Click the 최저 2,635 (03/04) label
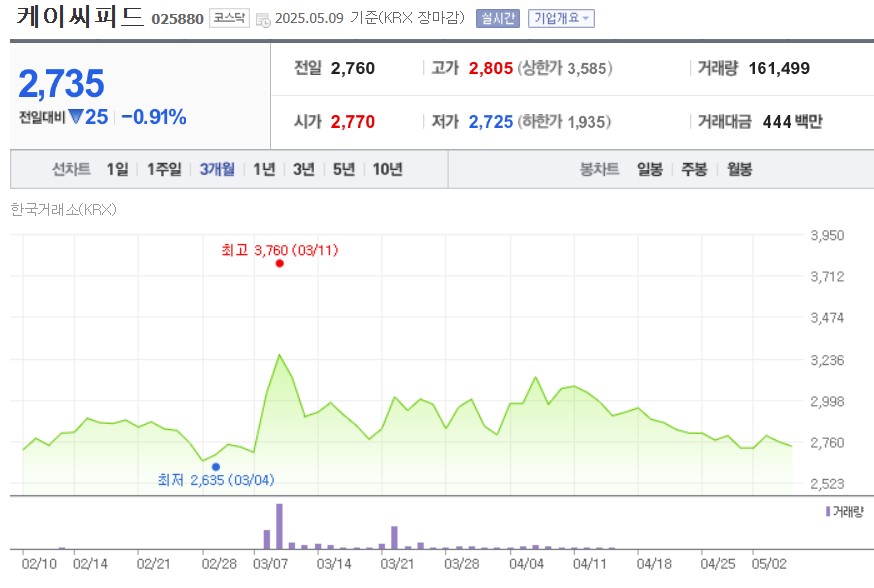The width and height of the screenshot is (874, 588). pos(216,480)
